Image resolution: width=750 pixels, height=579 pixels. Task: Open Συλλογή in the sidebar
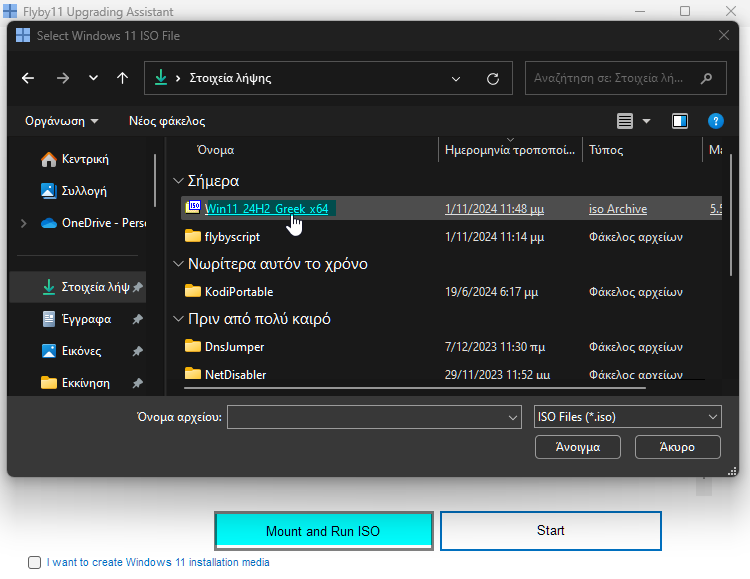(84, 191)
